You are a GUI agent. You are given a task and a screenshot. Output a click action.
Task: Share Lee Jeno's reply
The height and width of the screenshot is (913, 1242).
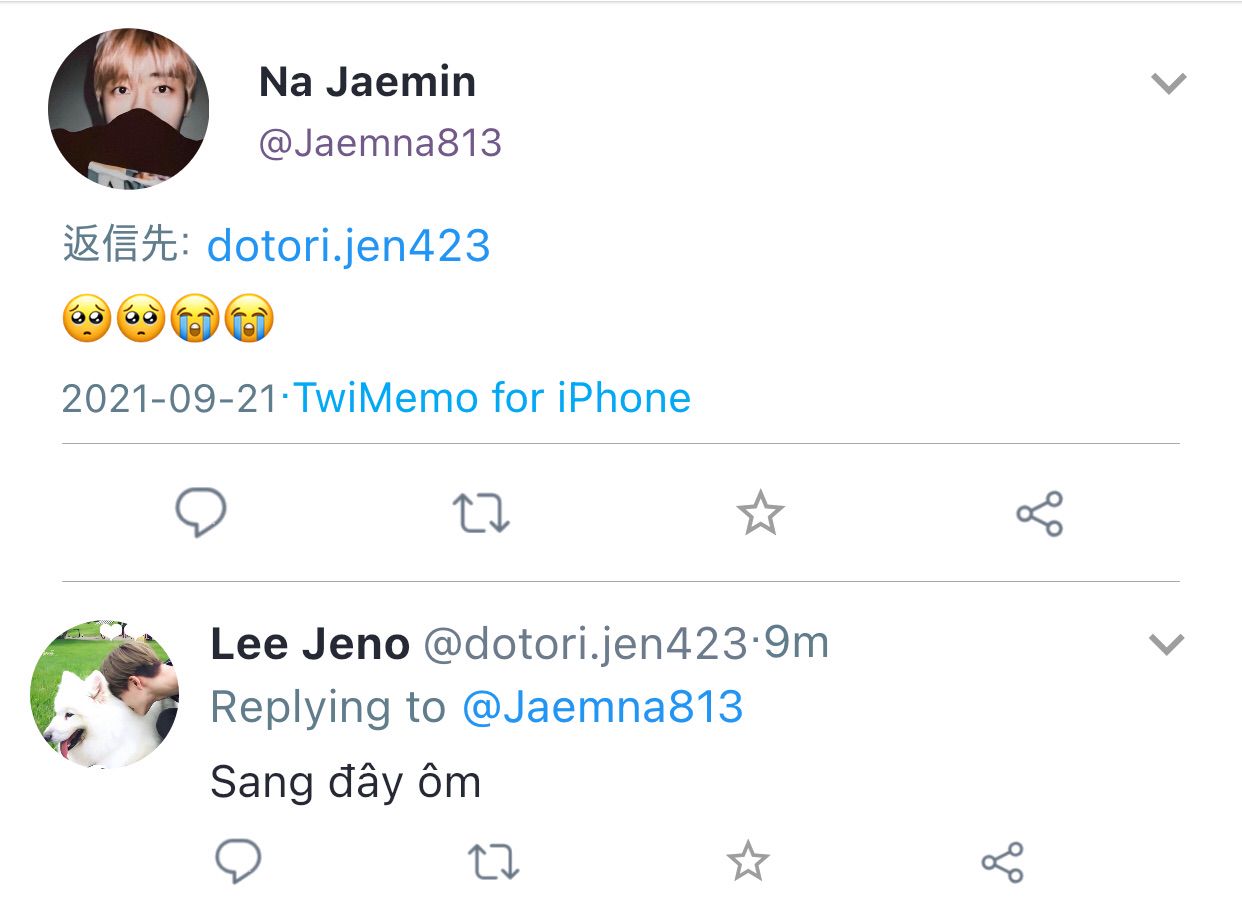click(1002, 862)
